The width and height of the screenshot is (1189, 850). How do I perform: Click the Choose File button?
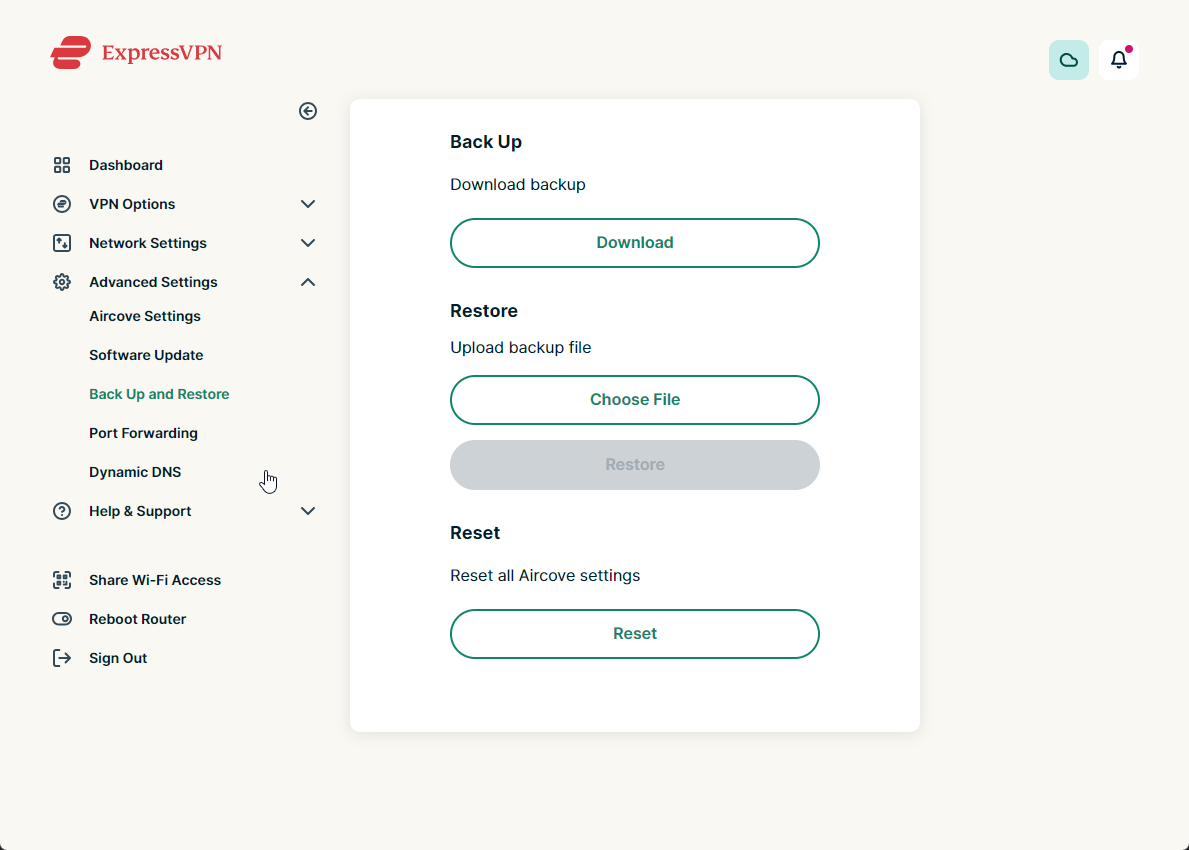coord(635,400)
